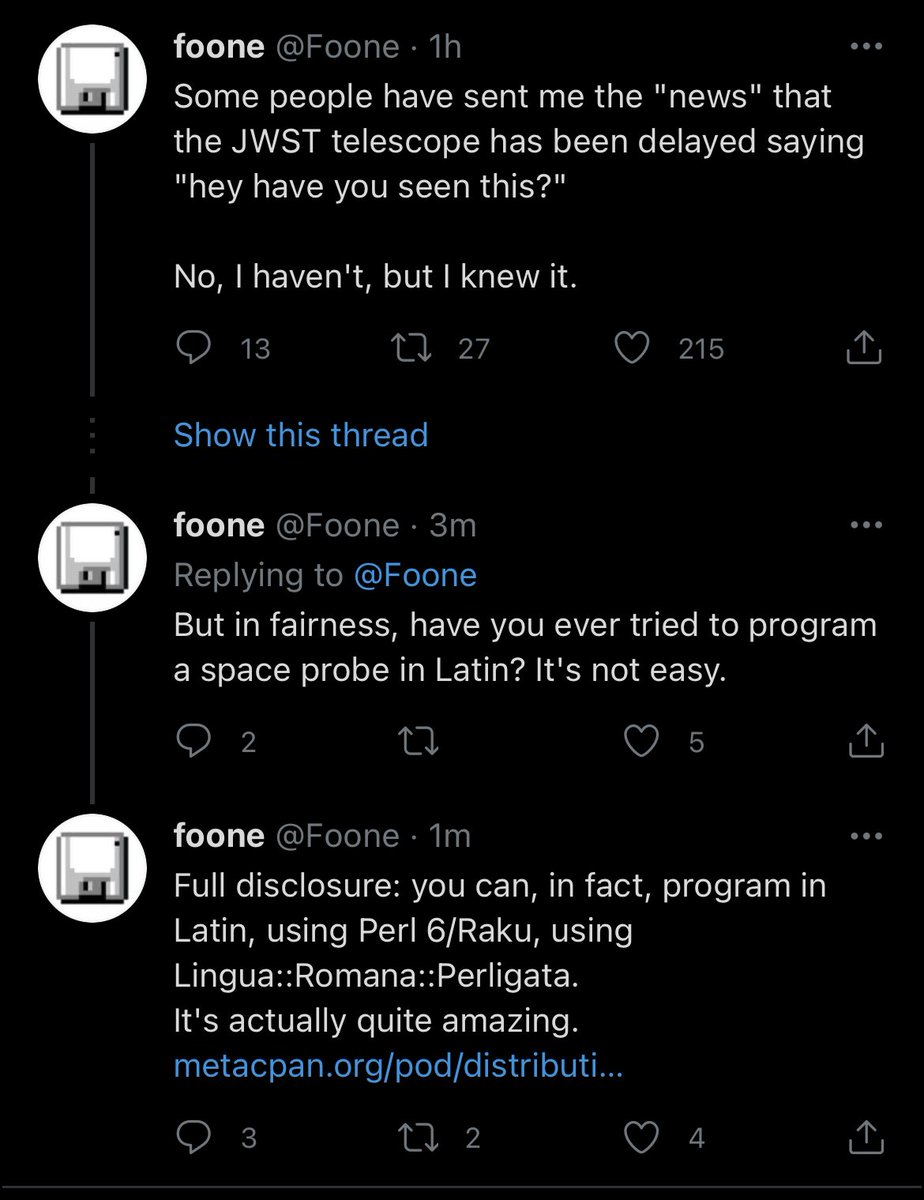The height and width of the screenshot is (1200, 924).
Task: Open foone's avatar on first tweet
Action: coord(93,83)
